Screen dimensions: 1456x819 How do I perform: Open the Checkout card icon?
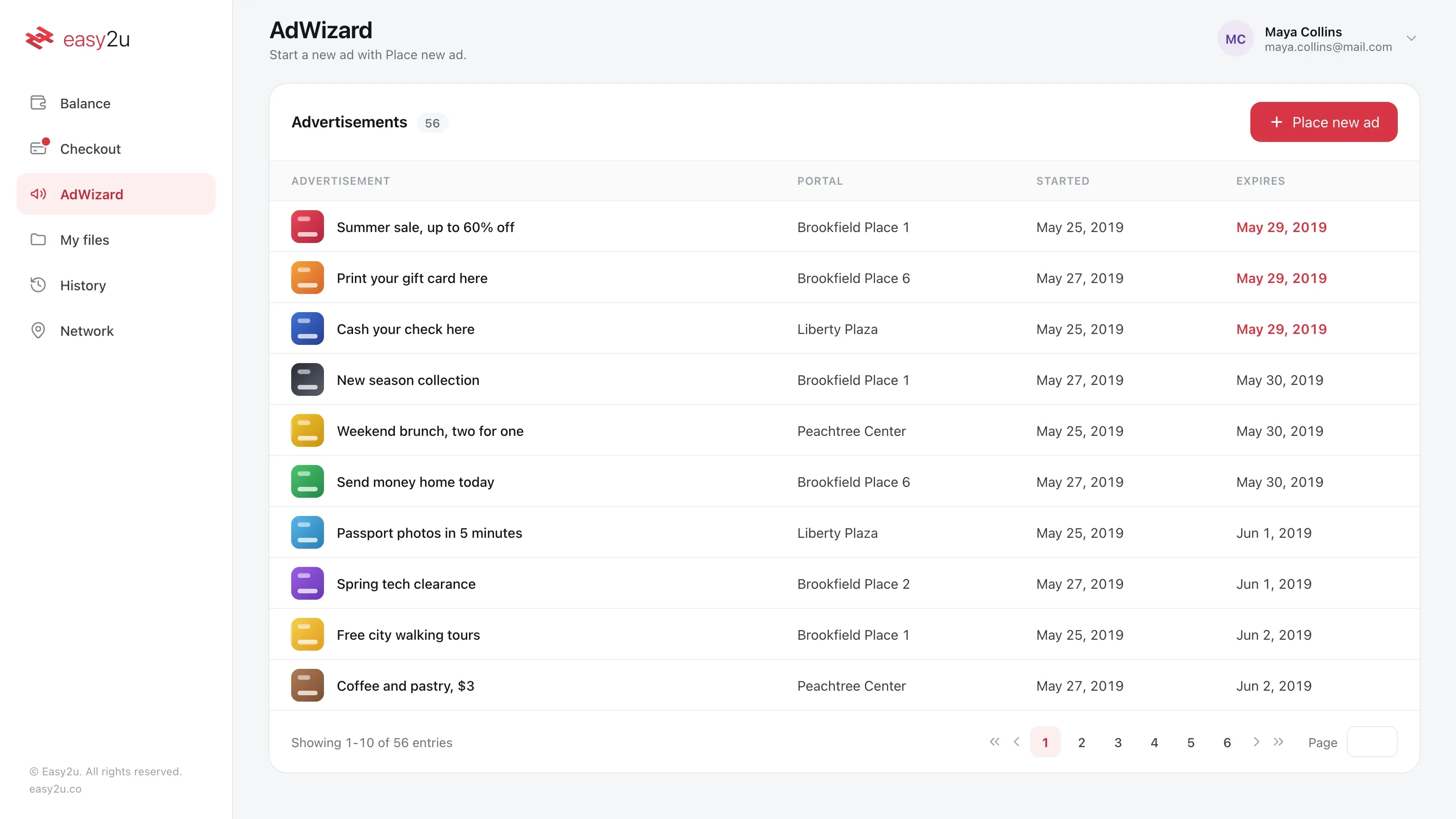[38, 148]
